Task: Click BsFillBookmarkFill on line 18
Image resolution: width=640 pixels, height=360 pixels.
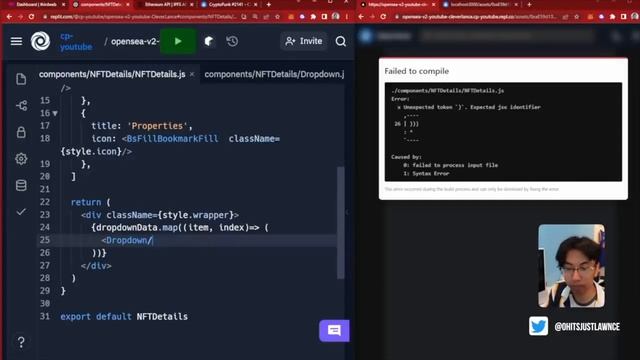Action: tap(172, 139)
